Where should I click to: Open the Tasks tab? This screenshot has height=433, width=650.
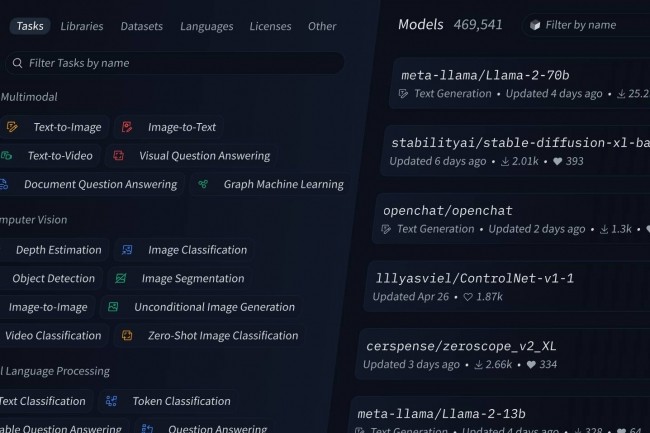[30, 26]
